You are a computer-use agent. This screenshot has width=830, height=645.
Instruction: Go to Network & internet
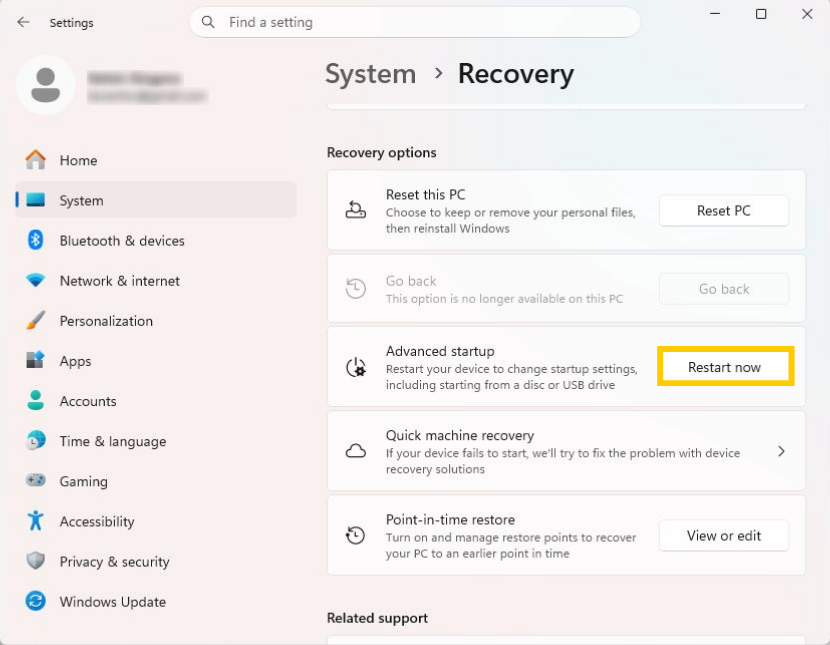click(156, 280)
